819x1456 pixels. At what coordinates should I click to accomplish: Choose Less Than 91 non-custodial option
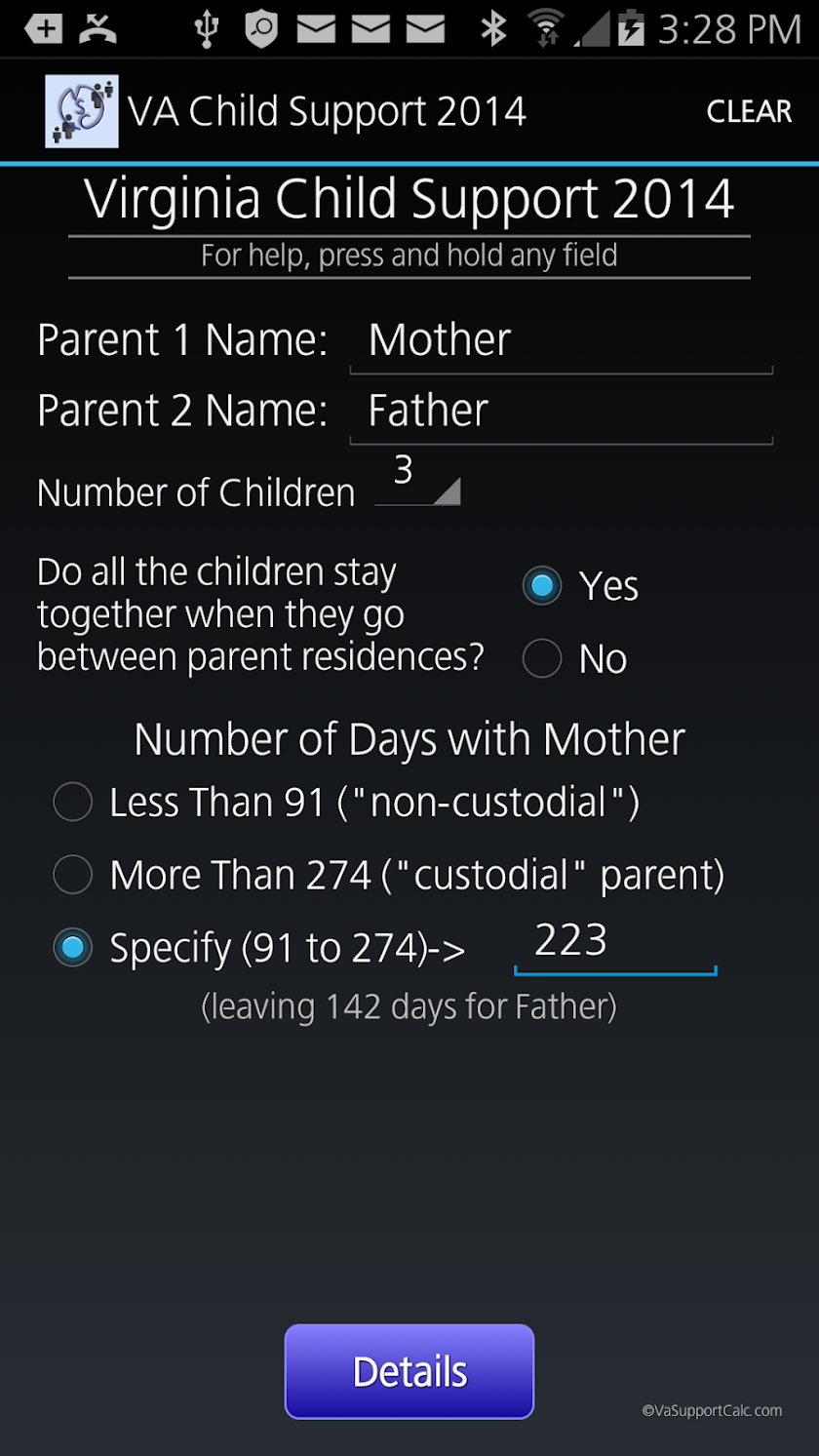(73, 803)
